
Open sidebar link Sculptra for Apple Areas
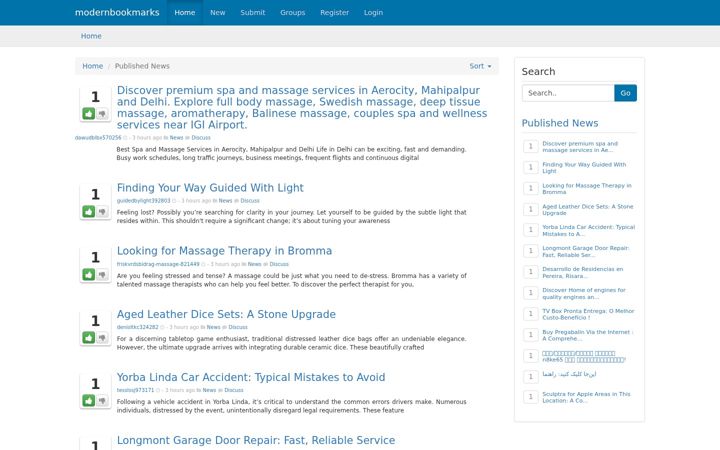click(x=586, y=397)
